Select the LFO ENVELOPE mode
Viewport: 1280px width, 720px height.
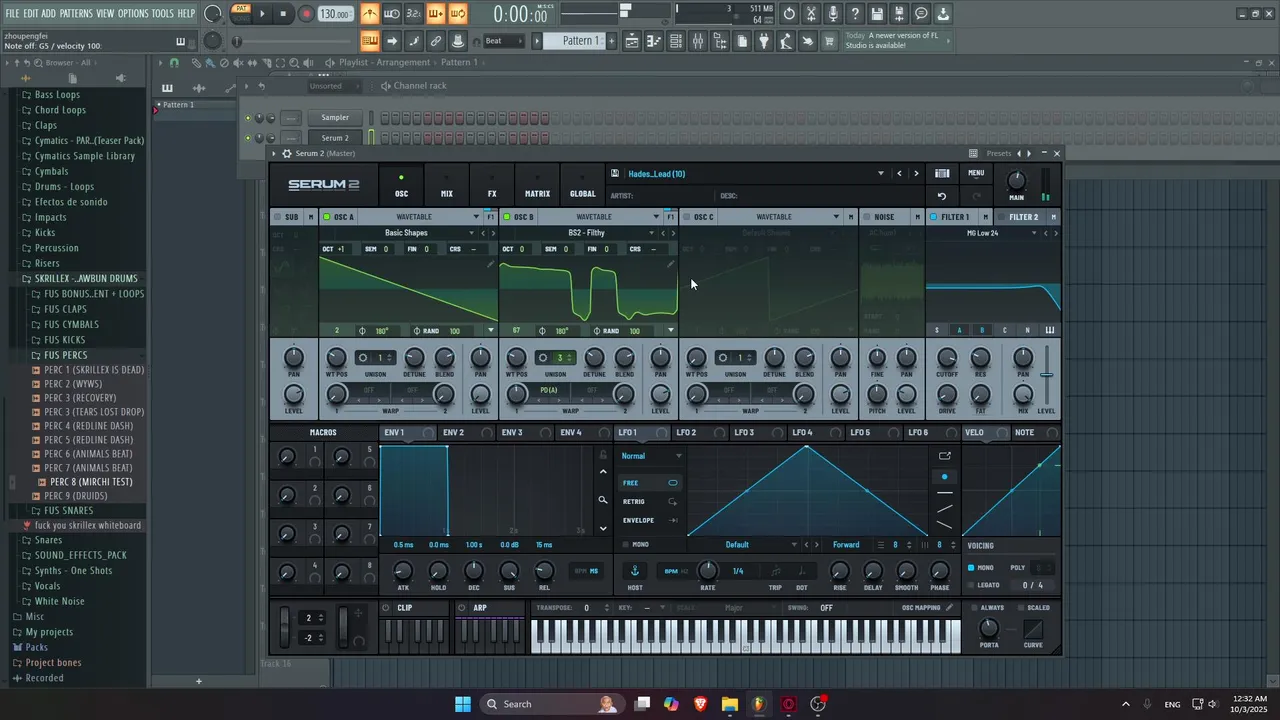[x=649, y=521]
